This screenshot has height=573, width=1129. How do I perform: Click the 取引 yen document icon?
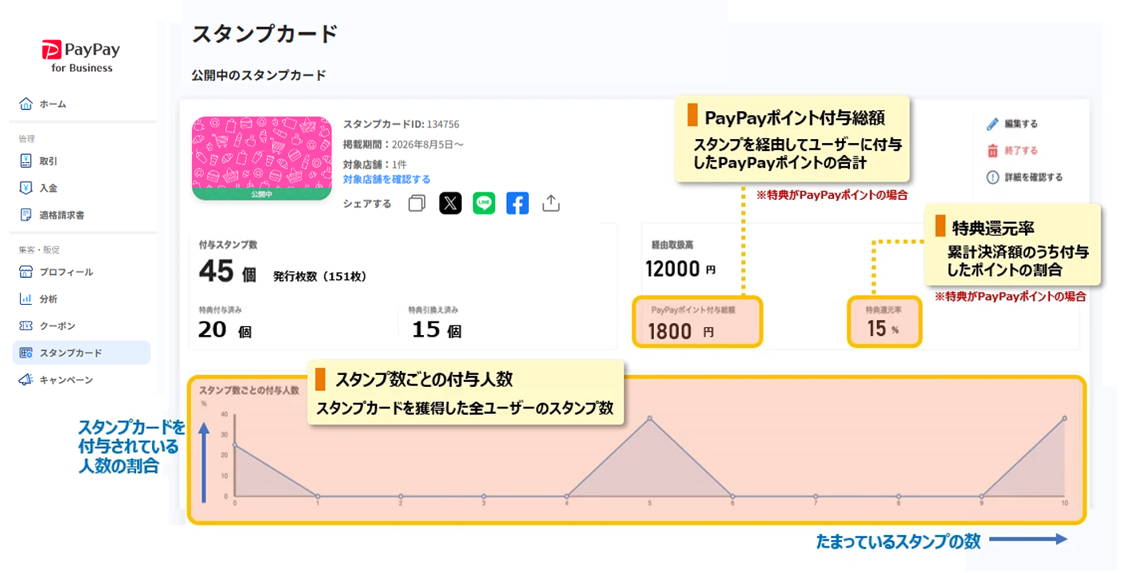(26, 161)
